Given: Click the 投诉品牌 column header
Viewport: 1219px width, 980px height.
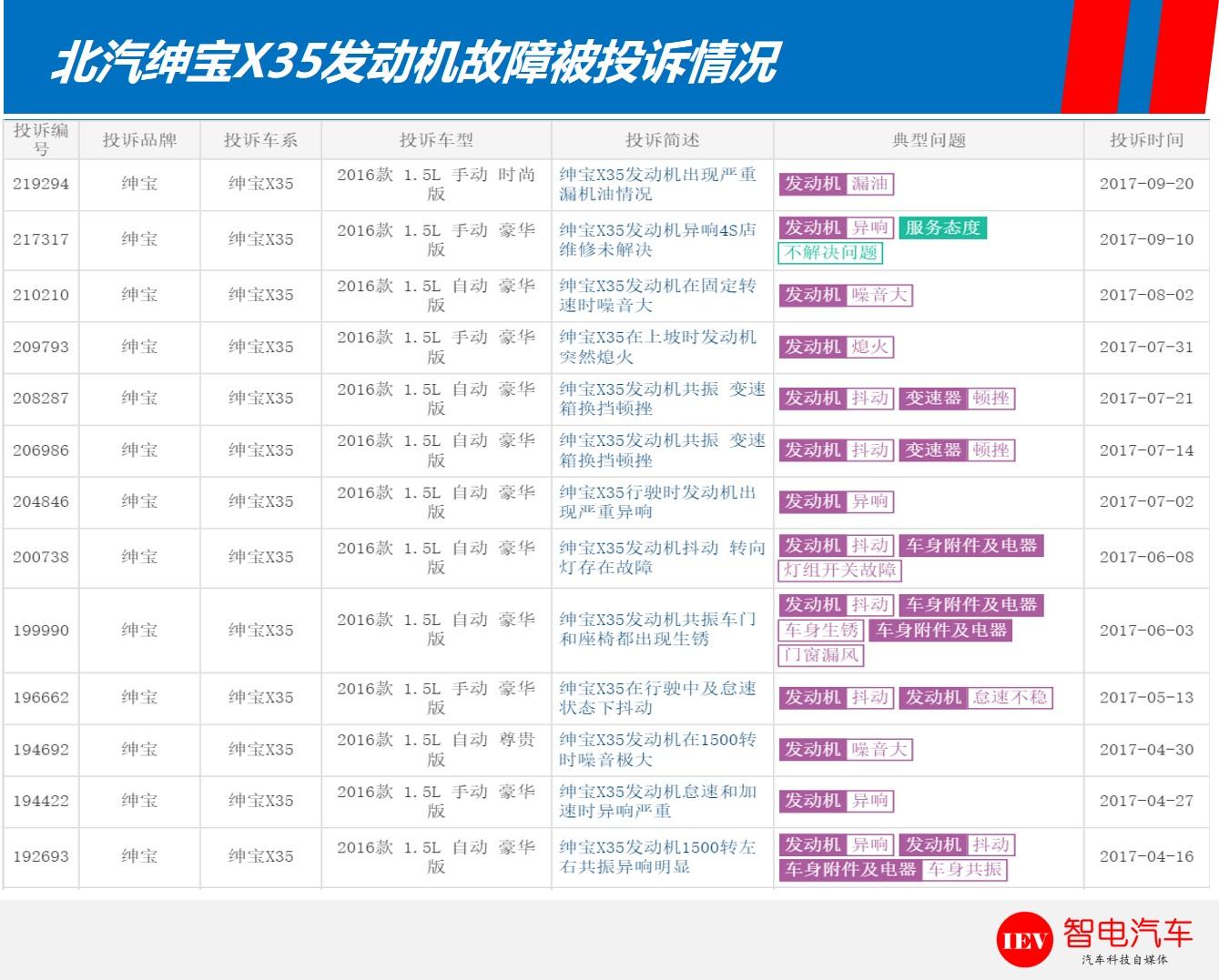Looking at the screenshot, I should point(139,140).
